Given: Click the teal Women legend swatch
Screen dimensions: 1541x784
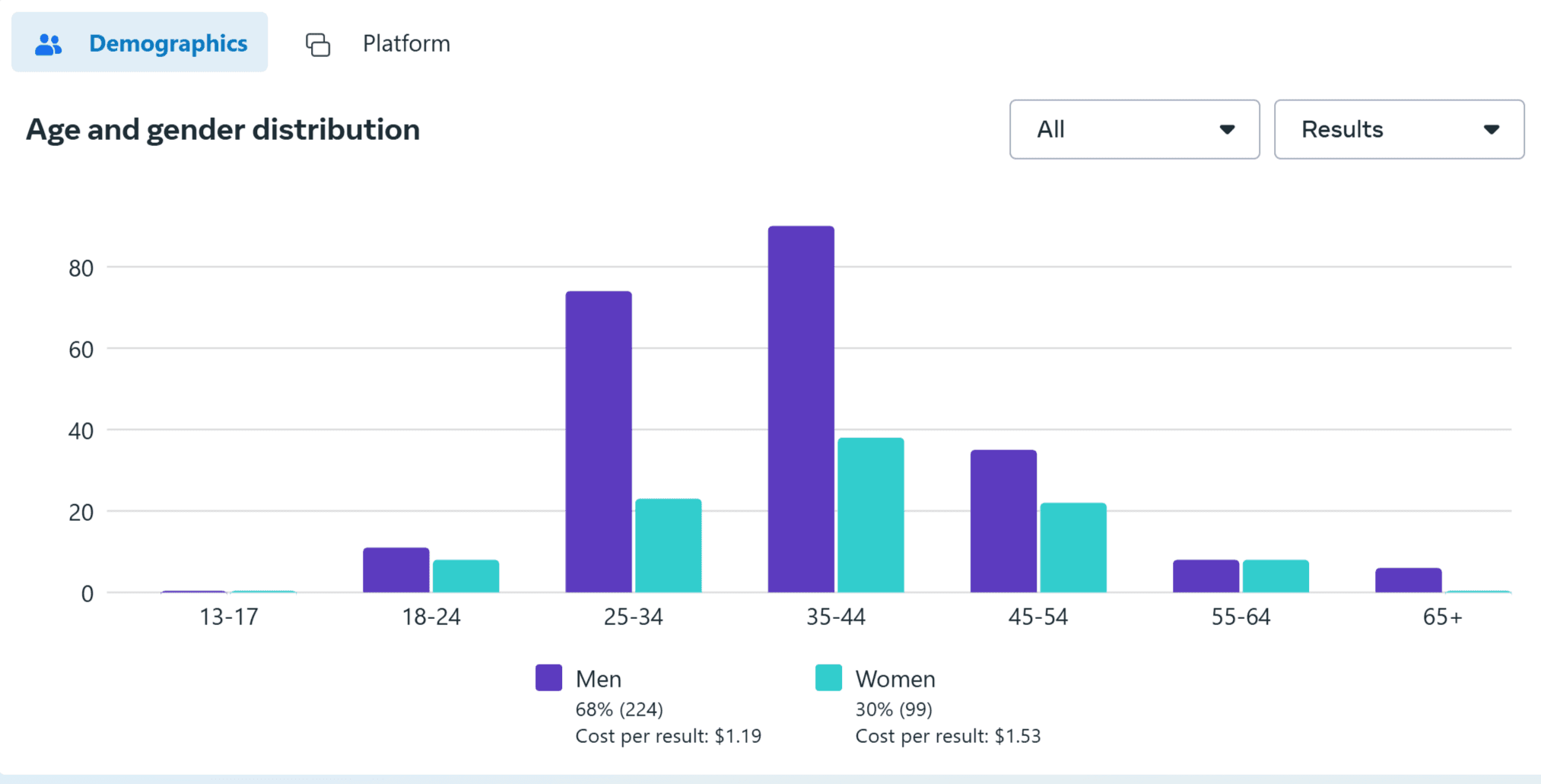Looking at the screenshot, I should pyautogui.click(x=828, y=678).
